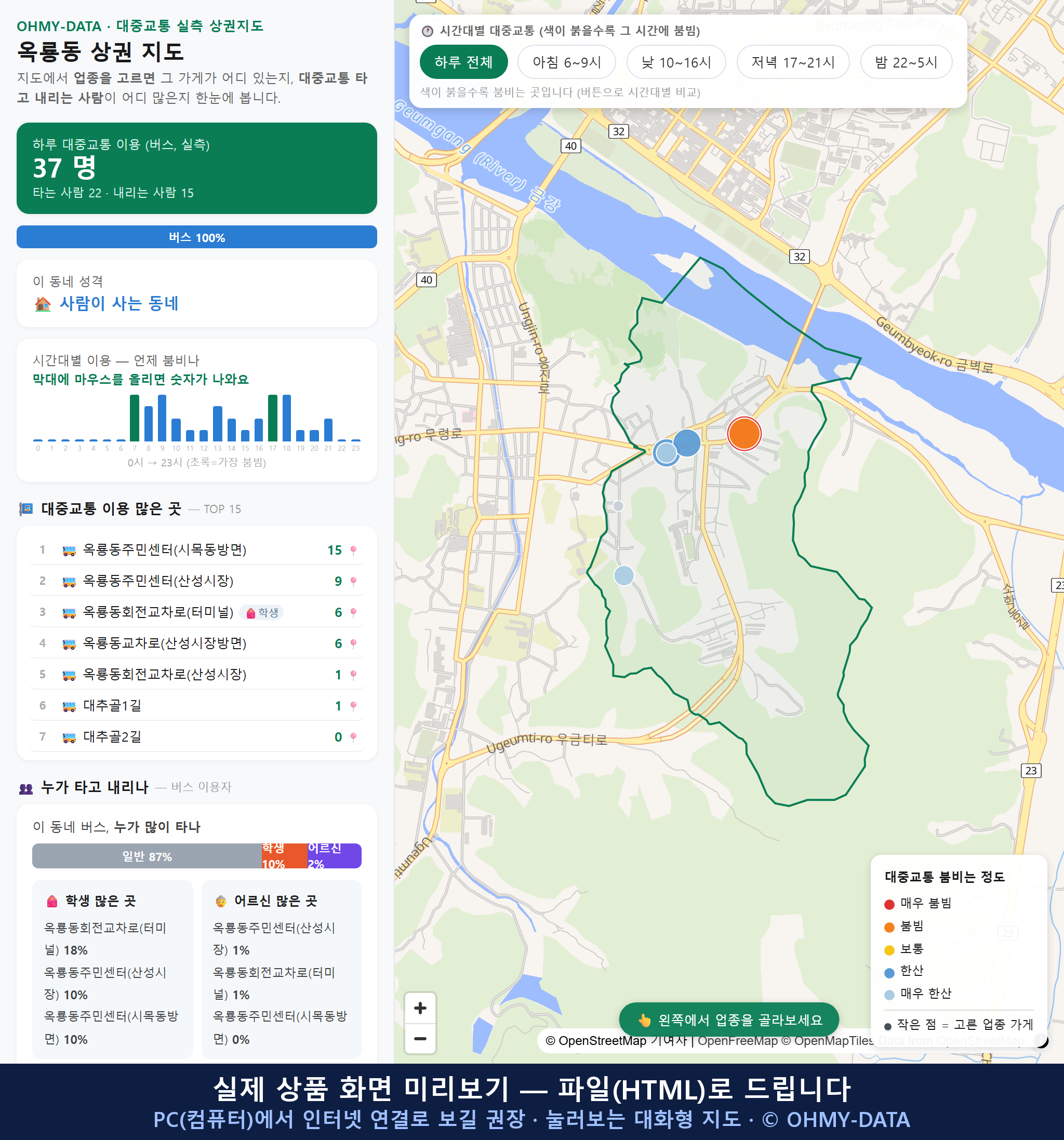Click bus icon of 옥룡동주민센터(시목동방면) row

[69, 551]
